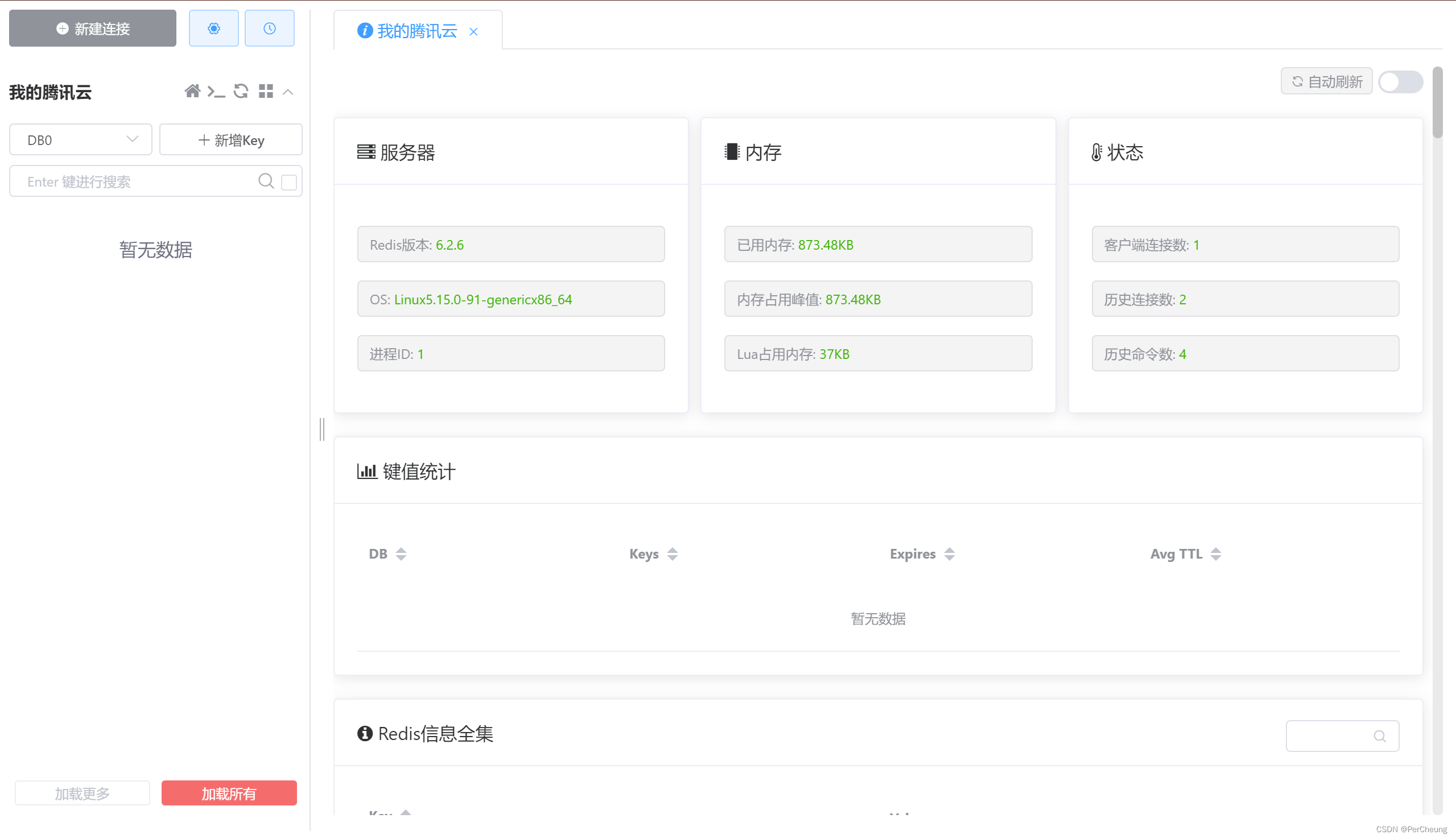Sort key statistics by Avg TTL column
Screen dimensions: 1456x839
click(x=1216, y=554)
